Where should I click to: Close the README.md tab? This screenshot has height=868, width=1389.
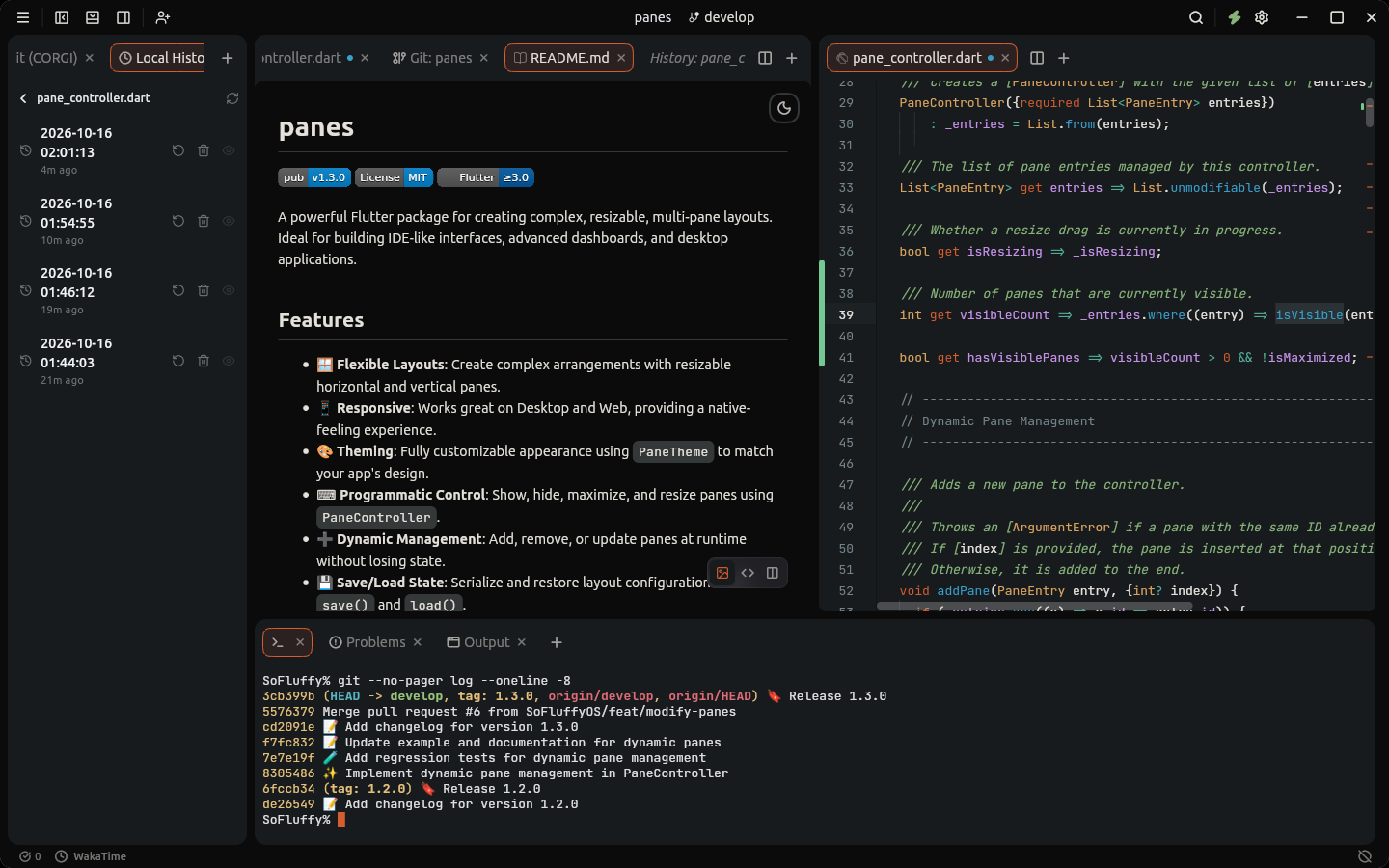[x=621, y=58]
